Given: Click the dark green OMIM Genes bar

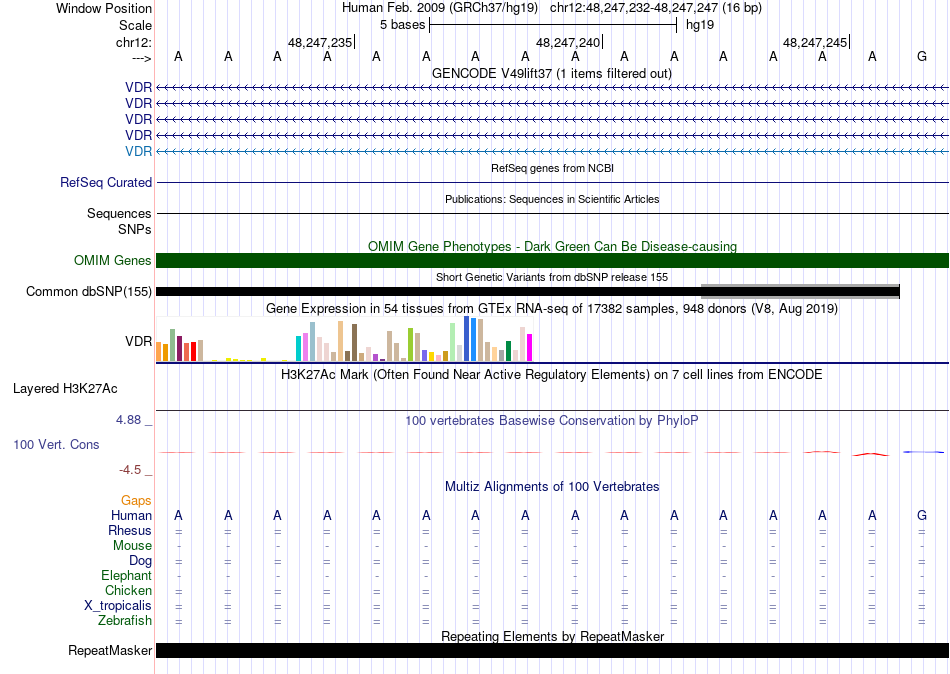Looking at the screenshot, I should coord(552,261).
